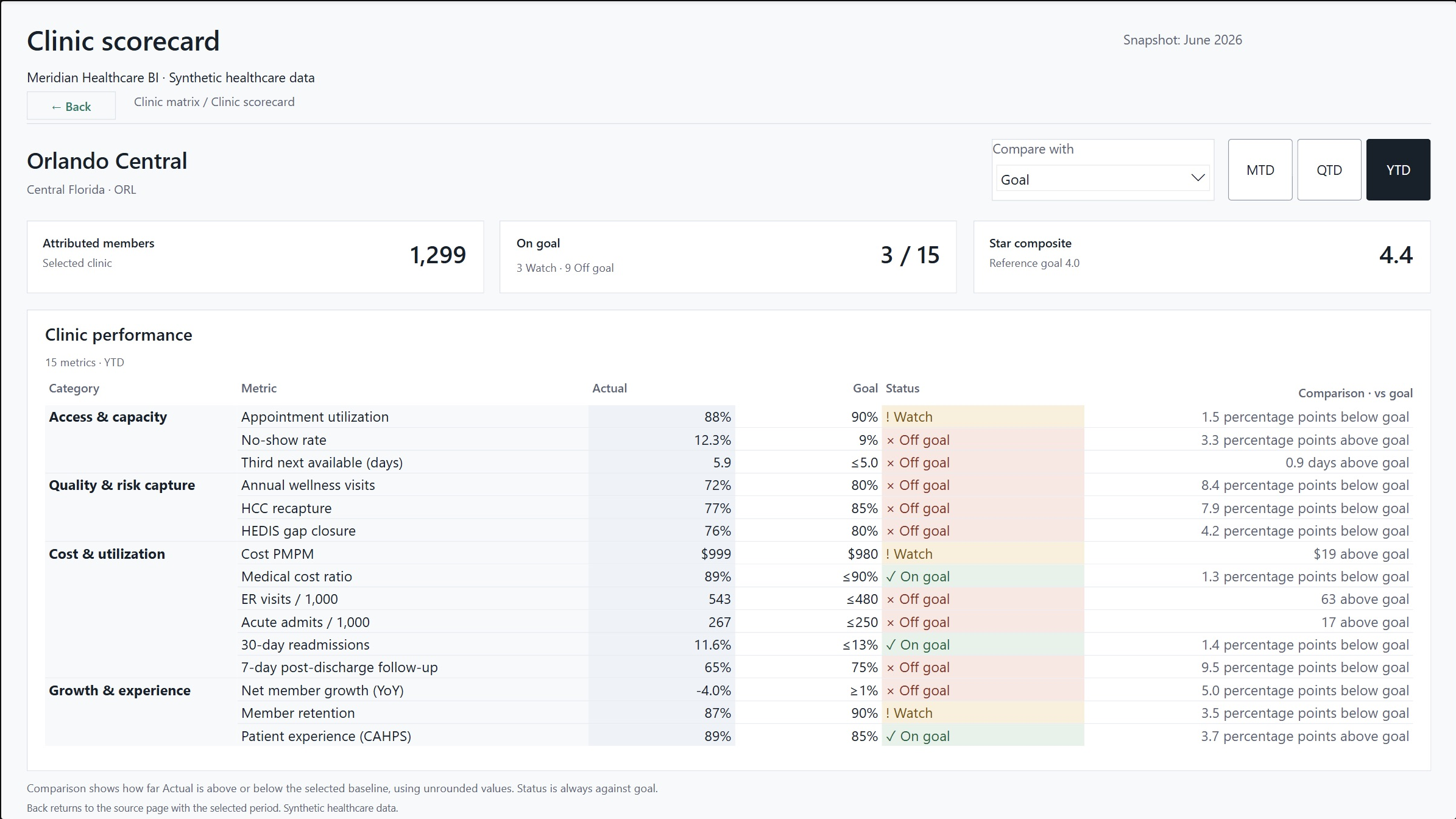Select Net member growth (YoY) metric
The width and height of the screenshot is (1456, 819).
pos(322,690)
